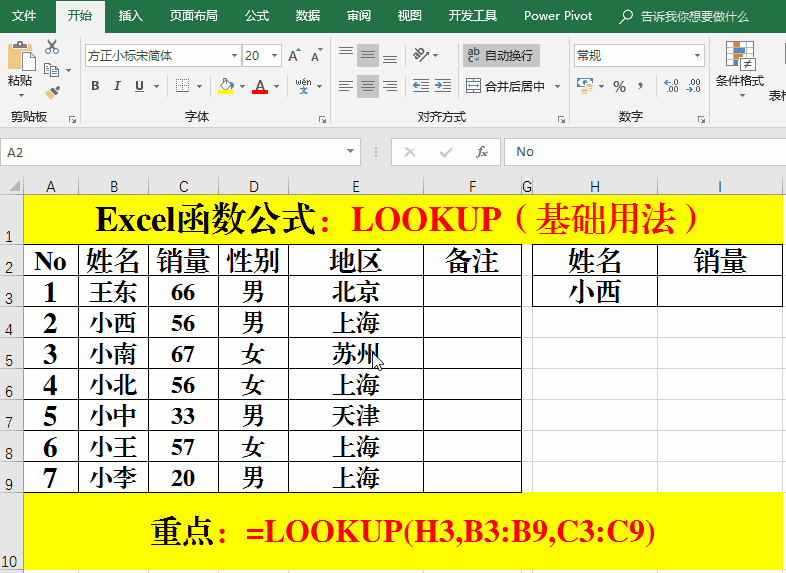Image resolution: width=786 pixels, height=573 pixels.
Task: Click the Format Painter brush icon
Action: coord(52,92)
